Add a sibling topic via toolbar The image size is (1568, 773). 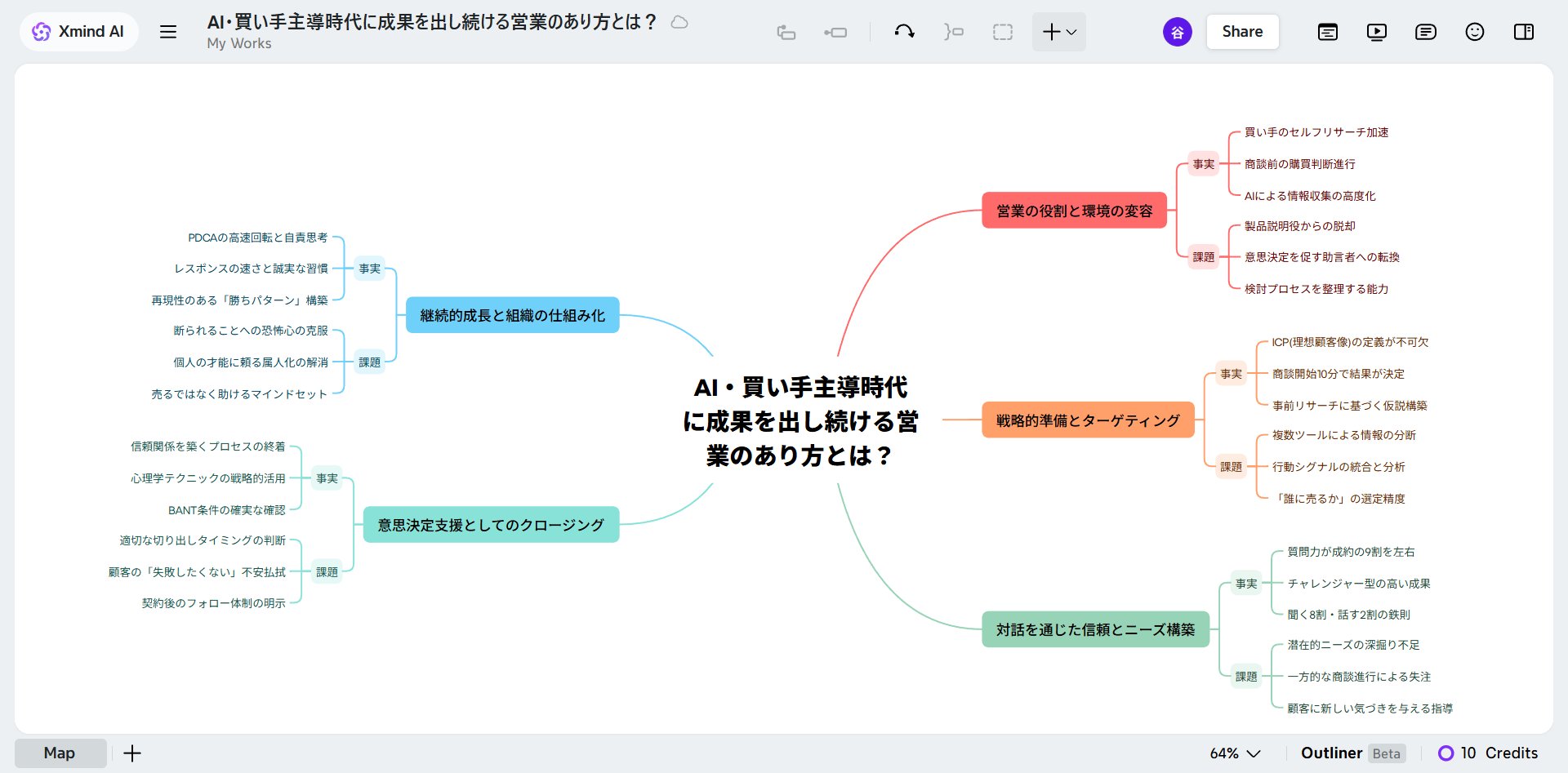click(786, 32)
